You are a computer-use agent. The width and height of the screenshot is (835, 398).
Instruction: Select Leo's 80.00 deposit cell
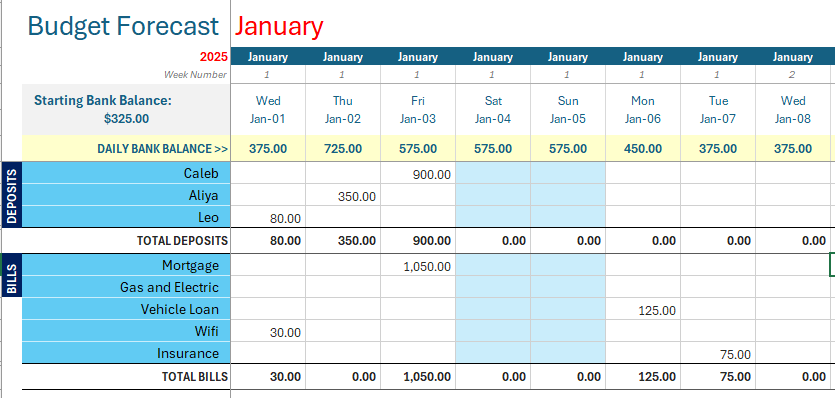(x=268, y=217)
